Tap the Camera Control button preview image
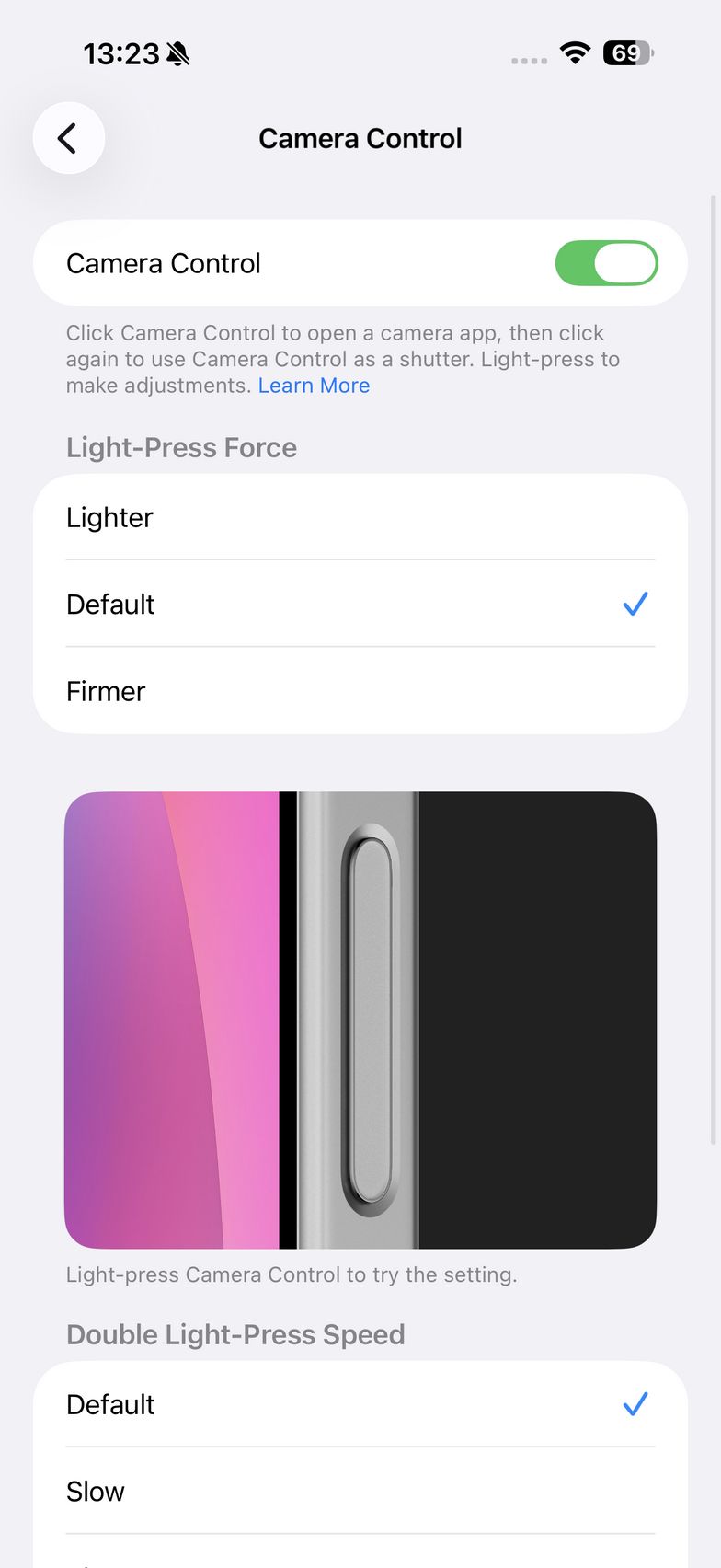The height and width of the screenshot is (1568, 721). [360, 1020]
